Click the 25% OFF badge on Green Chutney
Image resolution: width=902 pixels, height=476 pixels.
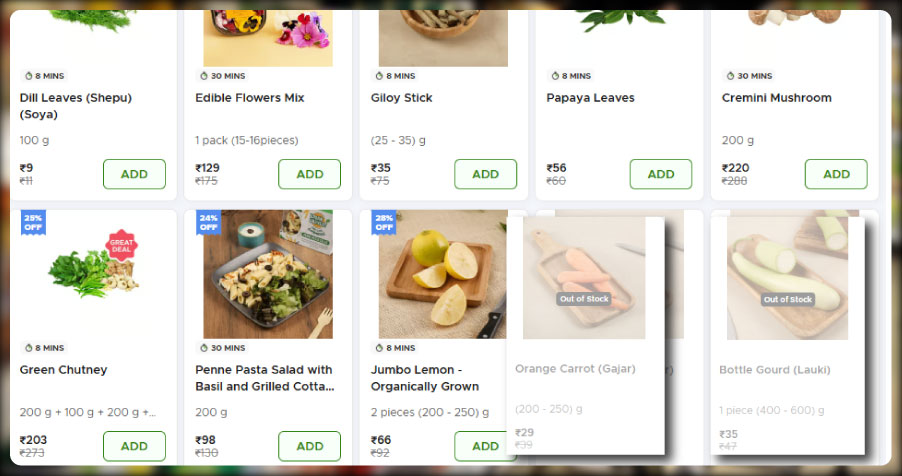tap(33, 222)
